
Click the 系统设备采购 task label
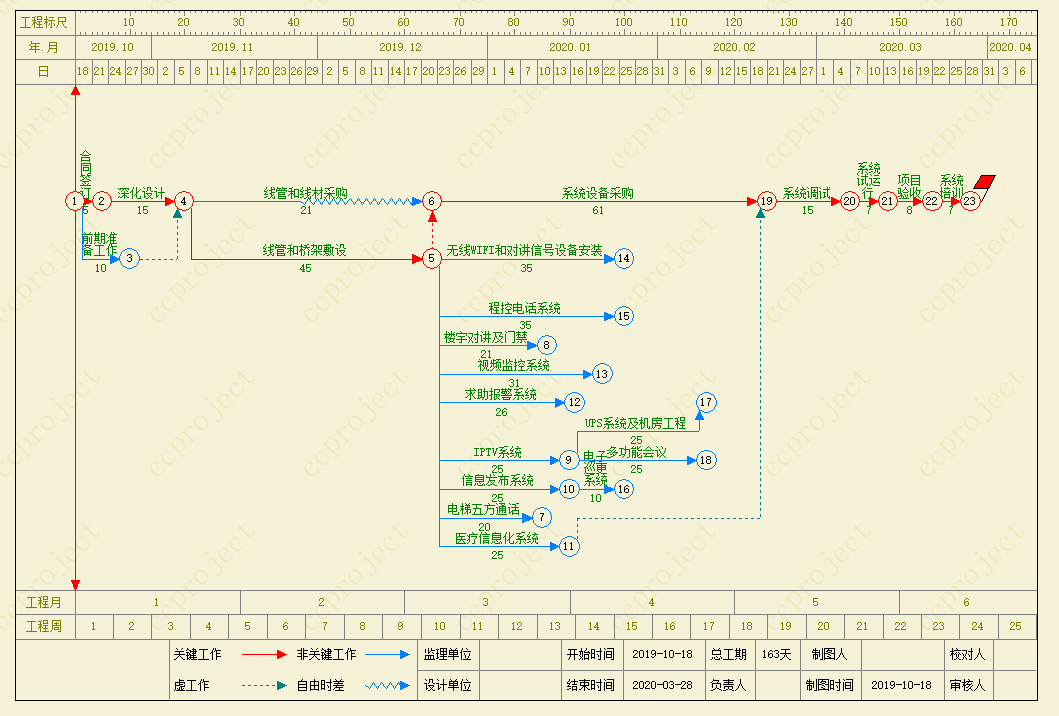coord(597,193)
